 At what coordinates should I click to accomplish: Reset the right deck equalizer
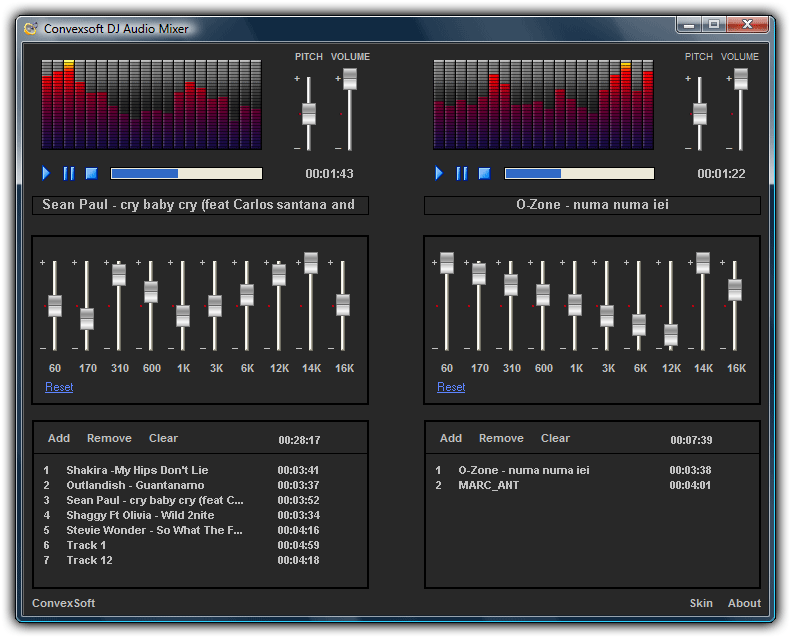(x=451, y=387)
